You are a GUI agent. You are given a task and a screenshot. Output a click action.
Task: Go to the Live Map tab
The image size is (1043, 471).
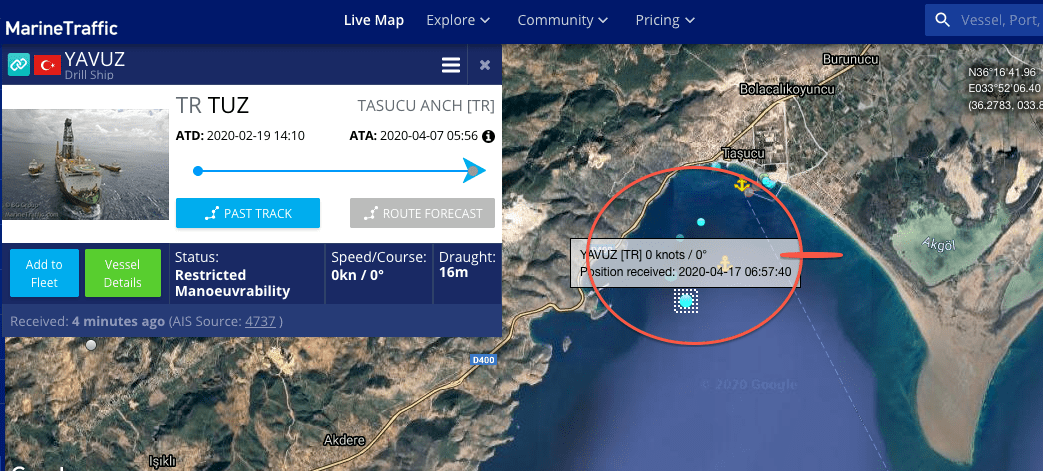pyautogui.click(x=374, y=20)
